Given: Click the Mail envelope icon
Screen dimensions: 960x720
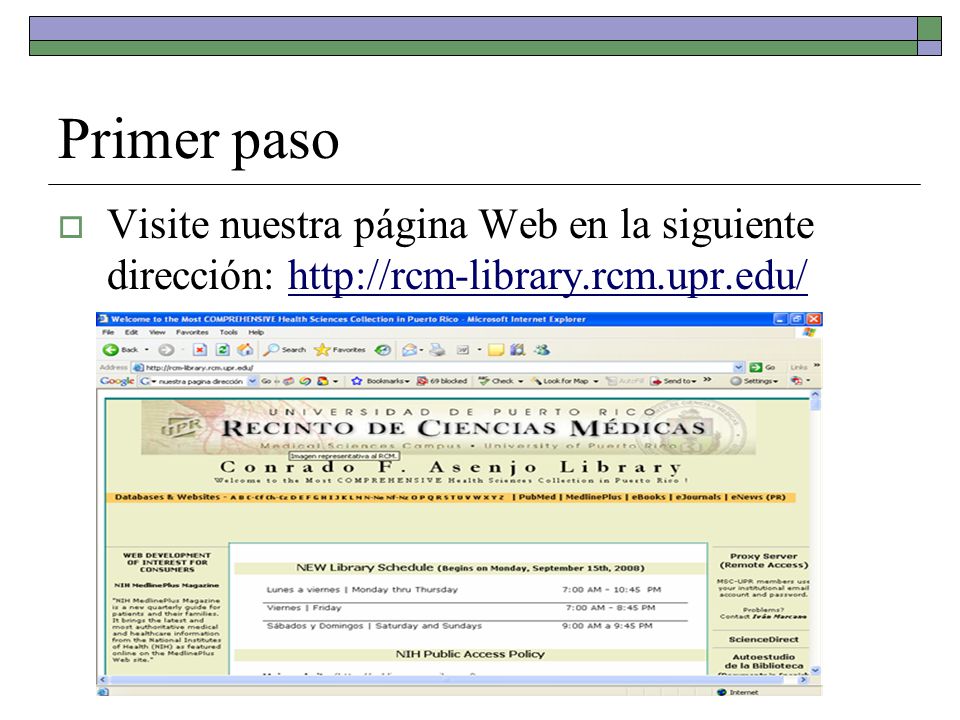Looking at the screenshot, I should point(409,350).
